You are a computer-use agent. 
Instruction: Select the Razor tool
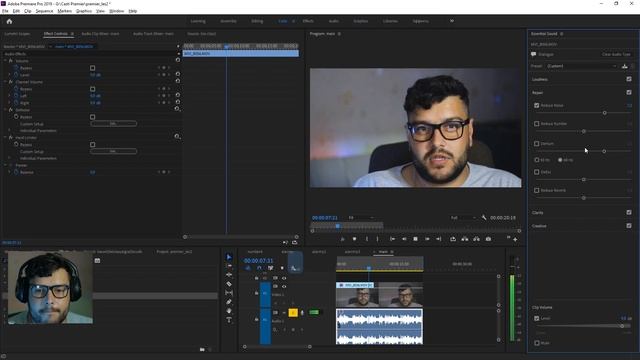(229, 284)
